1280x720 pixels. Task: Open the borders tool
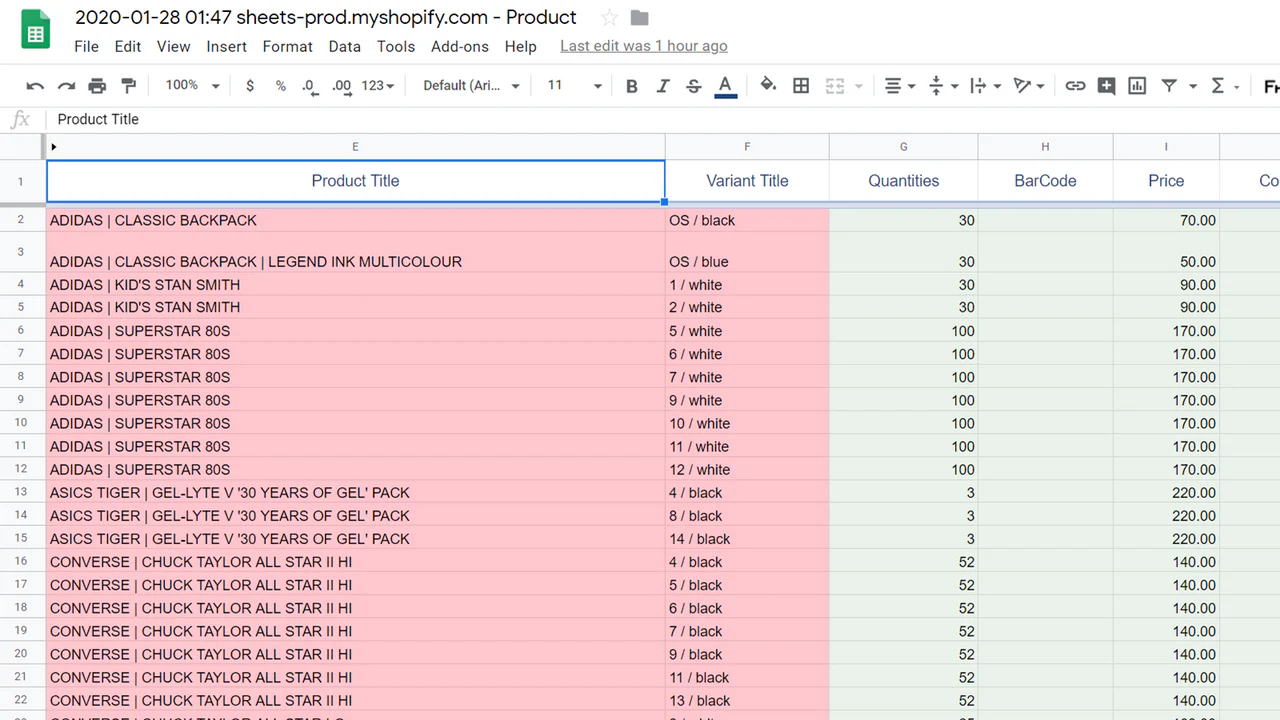pyautogui.click(x=801, y=86)
